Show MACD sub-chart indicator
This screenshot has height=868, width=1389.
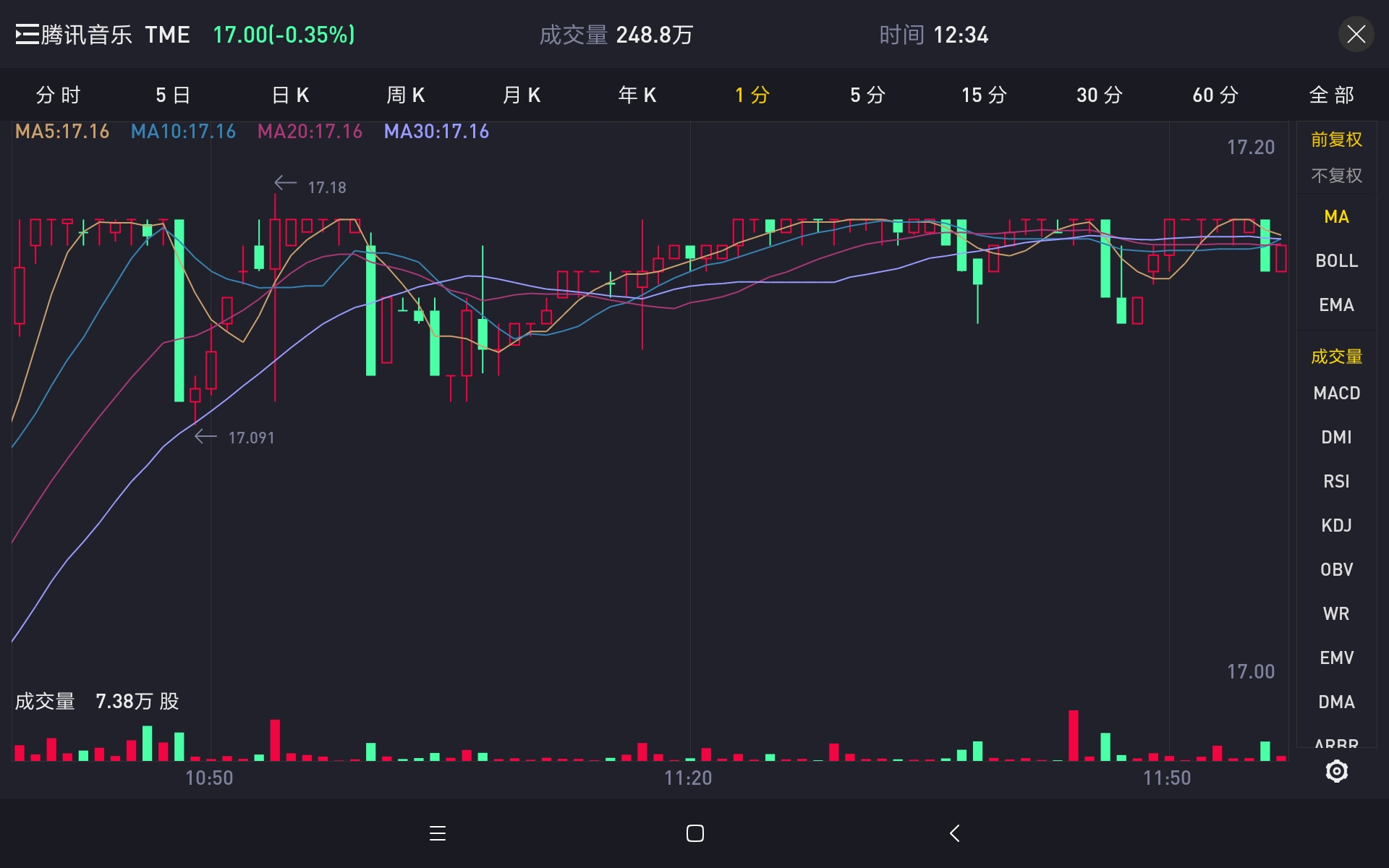point(1336,393)
